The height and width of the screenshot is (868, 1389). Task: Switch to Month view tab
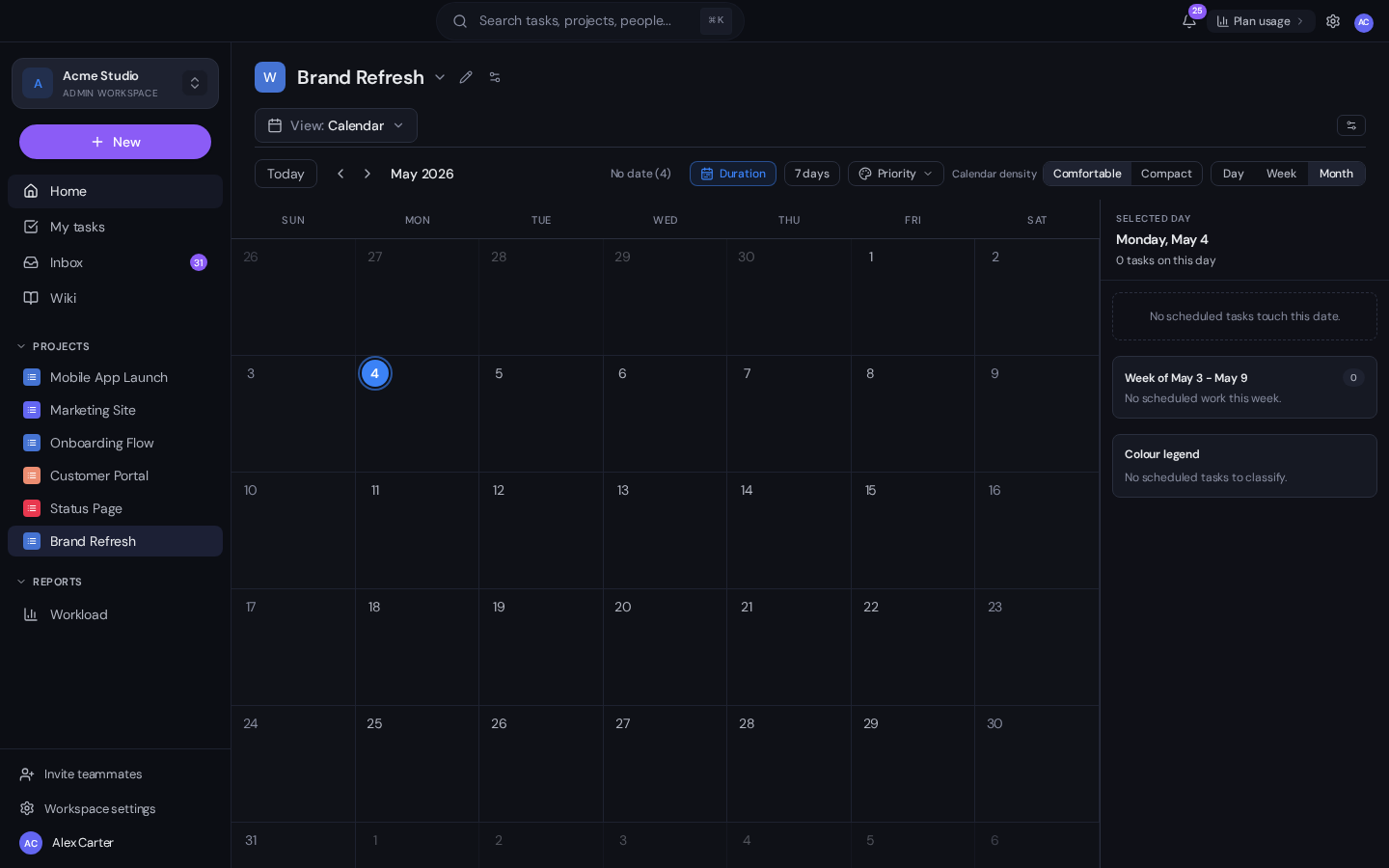click(x=1336, y=174)
